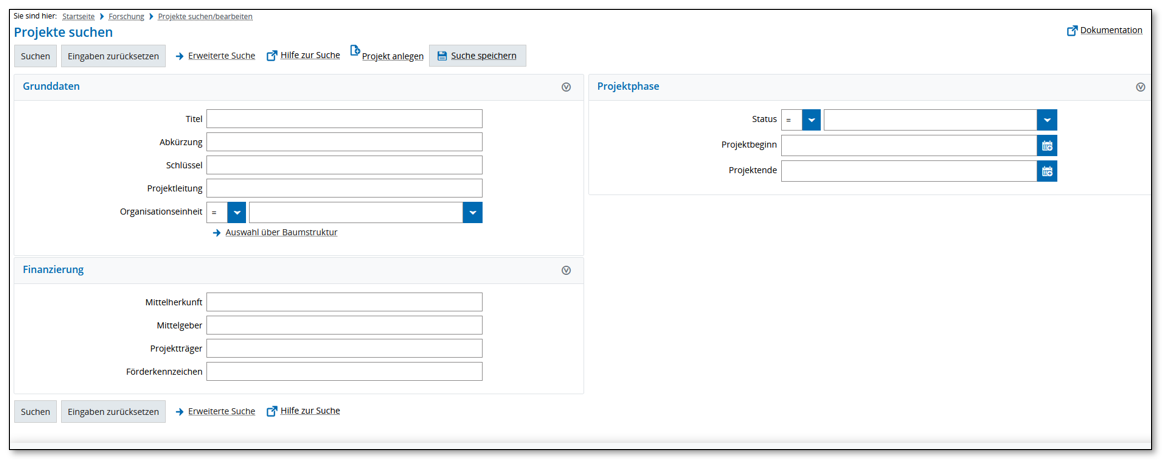Viewport: 1167px width, 467px height.
Task: Click the Projektbeginn calendar icon
Action: click(1047, 146)
